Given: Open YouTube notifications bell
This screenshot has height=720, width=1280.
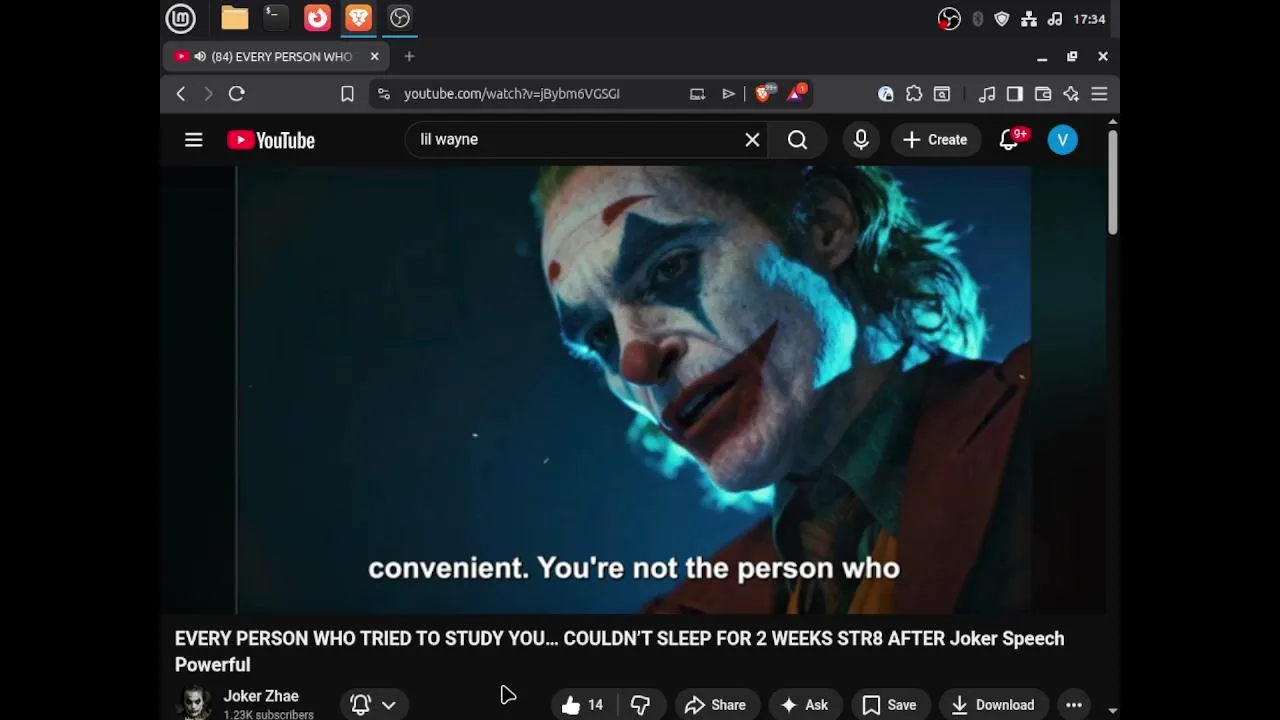Looking at the screenshot, I should tap(1009, 140).
